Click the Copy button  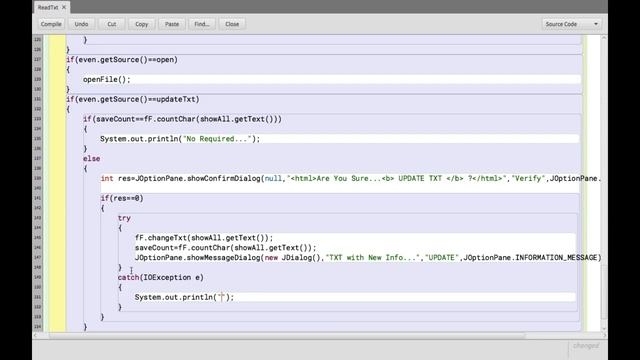tap(142, 24)
